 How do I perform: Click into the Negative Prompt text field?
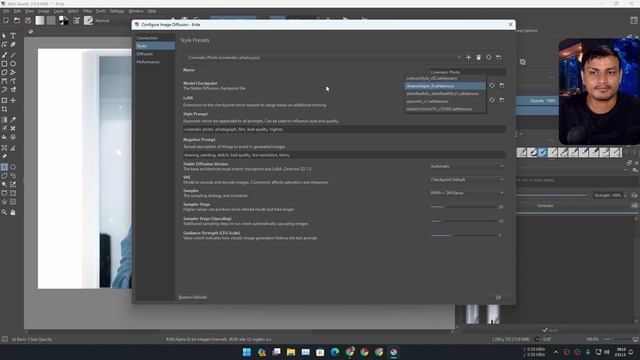344,155
